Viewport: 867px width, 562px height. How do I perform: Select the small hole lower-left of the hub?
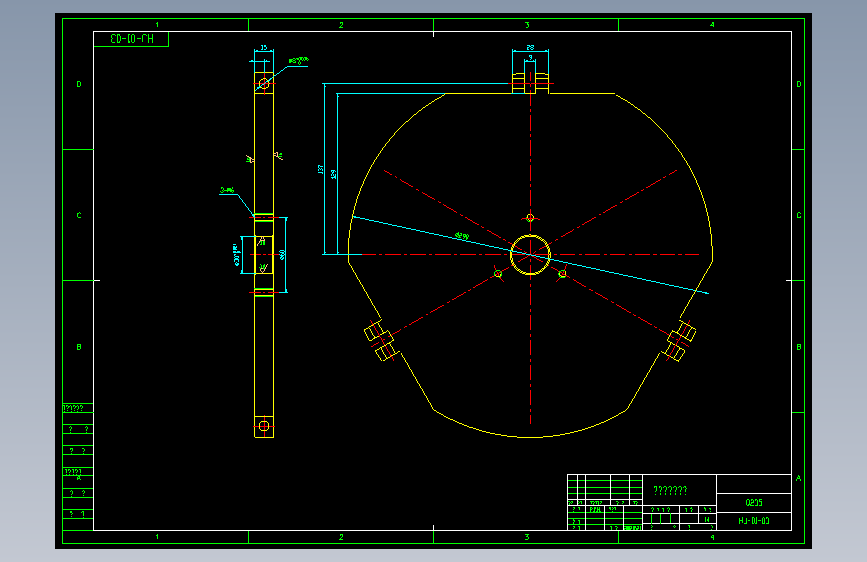pos(498,274)
